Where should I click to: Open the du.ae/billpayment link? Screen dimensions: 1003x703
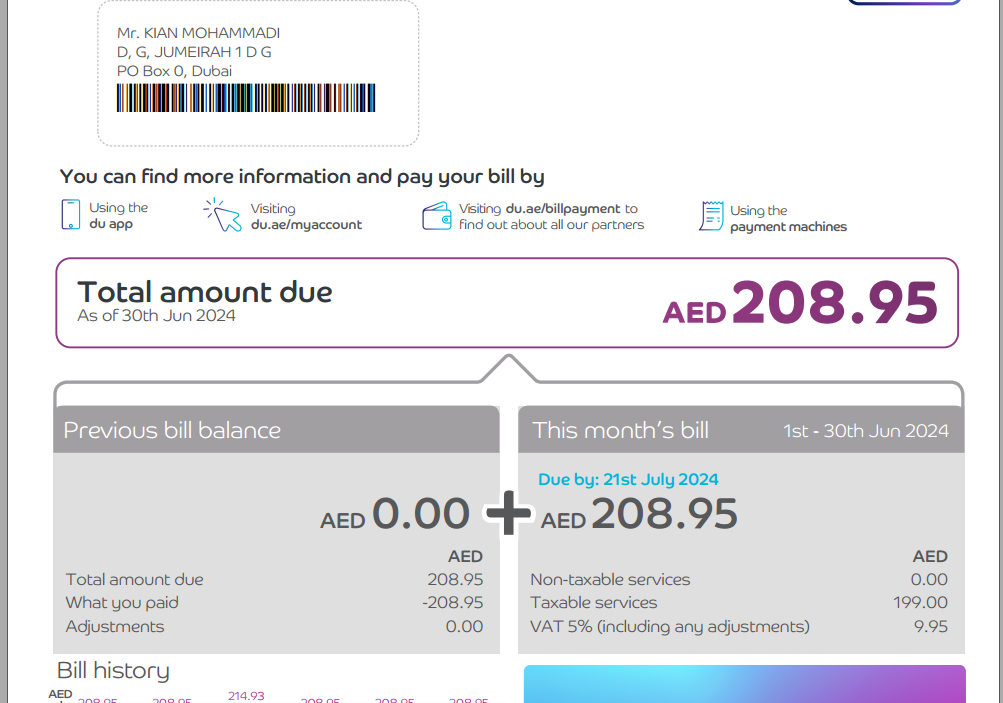click(x=563, y=209)
